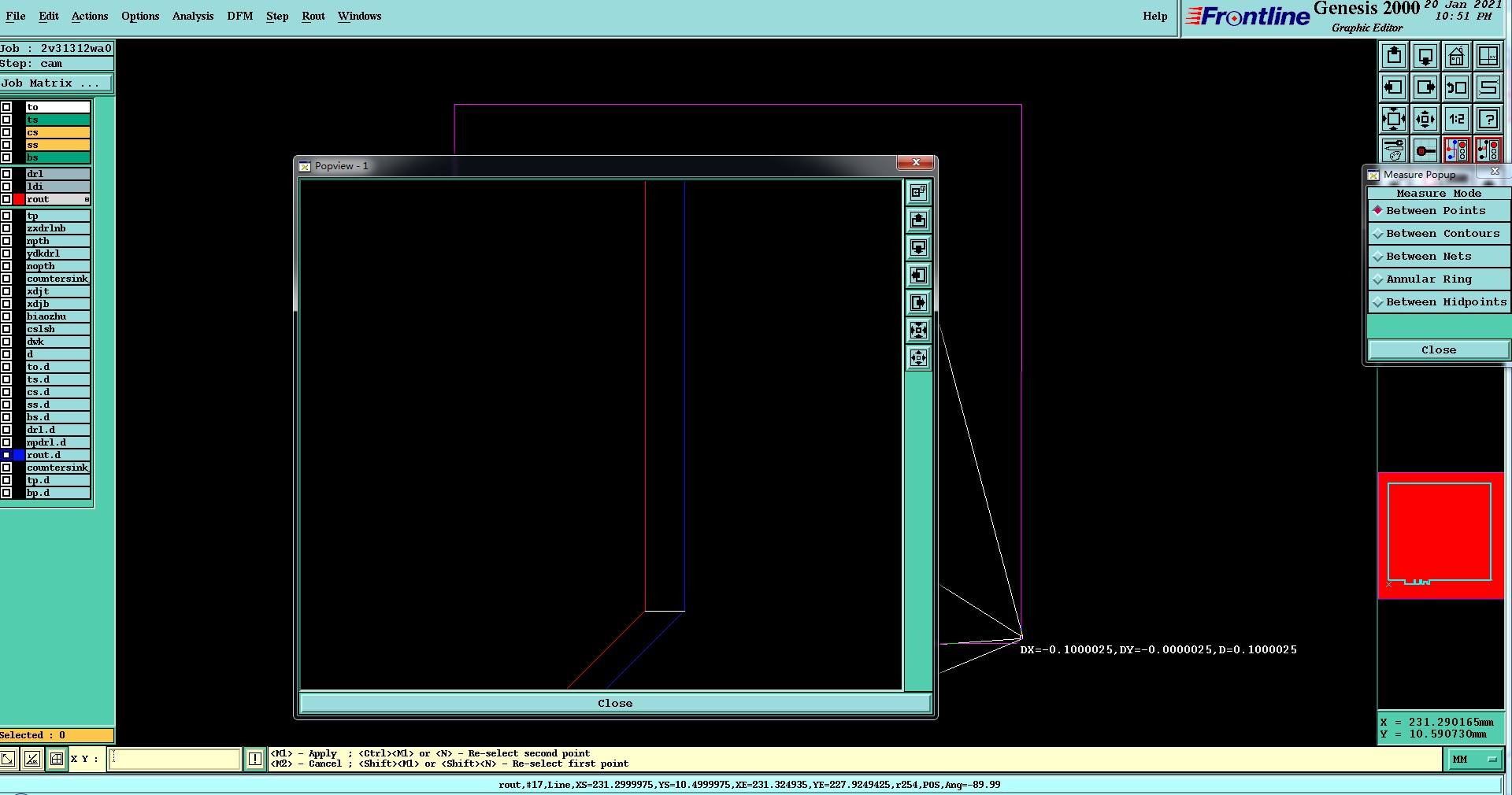Click the zoom in icon with inward arrows

pos(1394,119)
